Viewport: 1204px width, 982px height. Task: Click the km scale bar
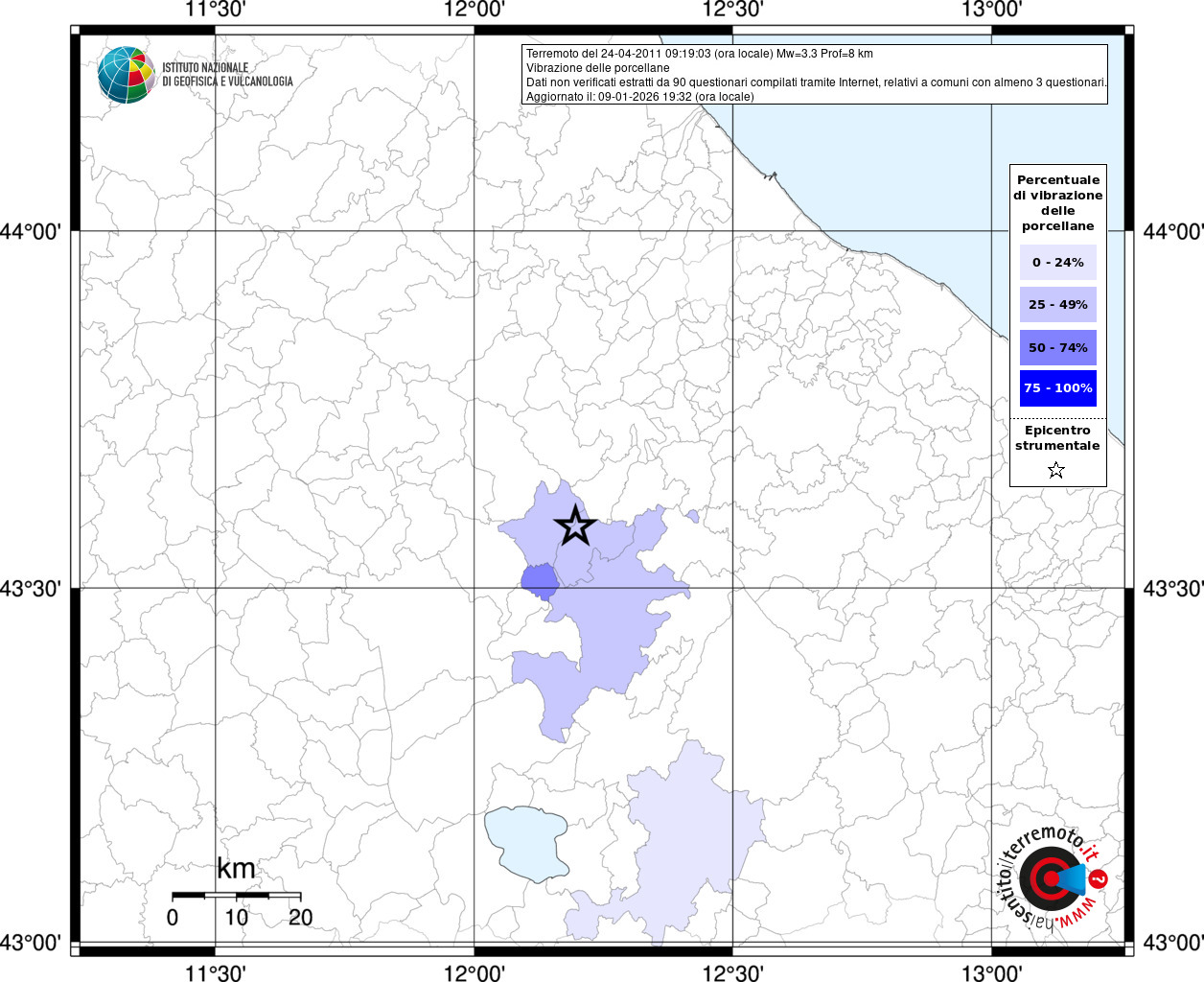pos(236,895)
